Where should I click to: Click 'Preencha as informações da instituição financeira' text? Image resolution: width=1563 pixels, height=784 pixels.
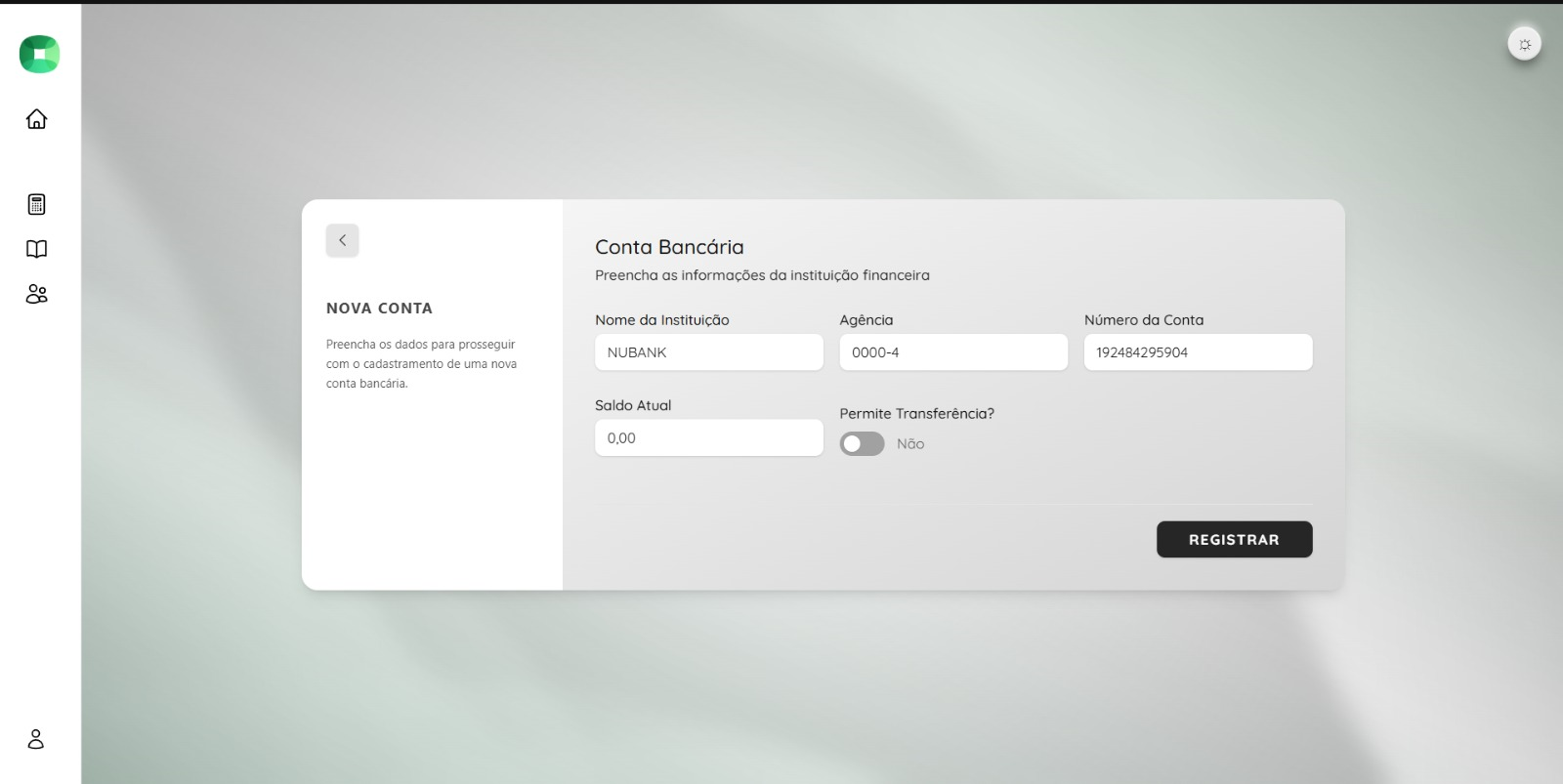762,275
